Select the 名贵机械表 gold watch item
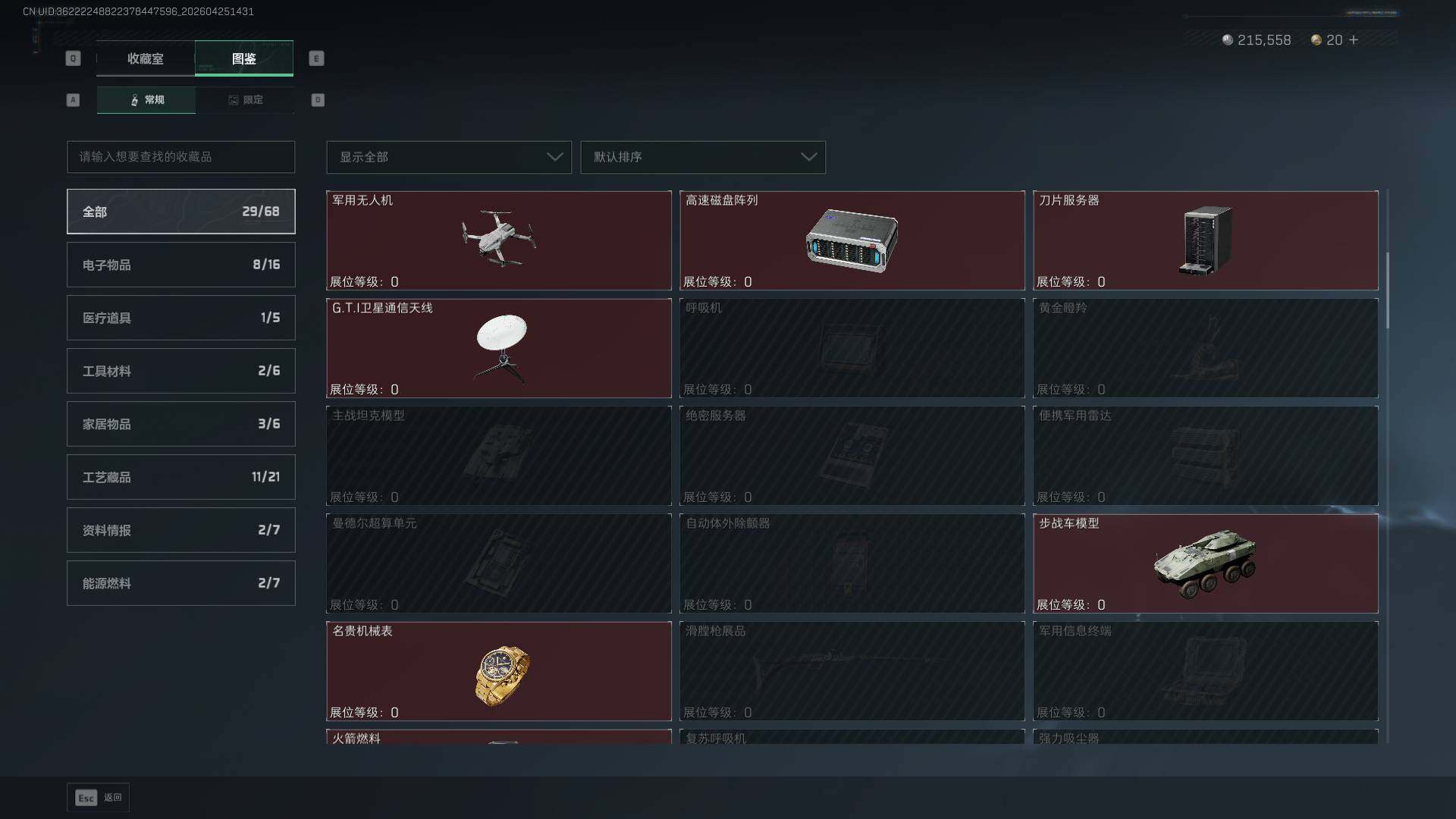Image resolution: width=1456 pixels, height=819 pixels. click(x=499, y=671)
